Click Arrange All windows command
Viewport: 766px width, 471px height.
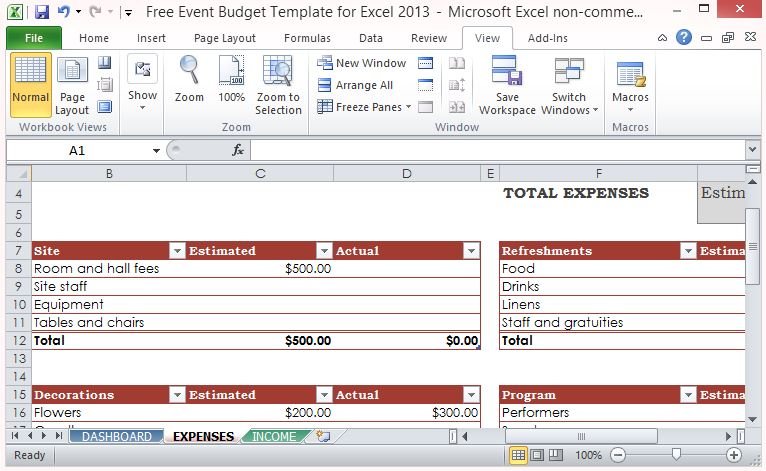tap(355, 85)
